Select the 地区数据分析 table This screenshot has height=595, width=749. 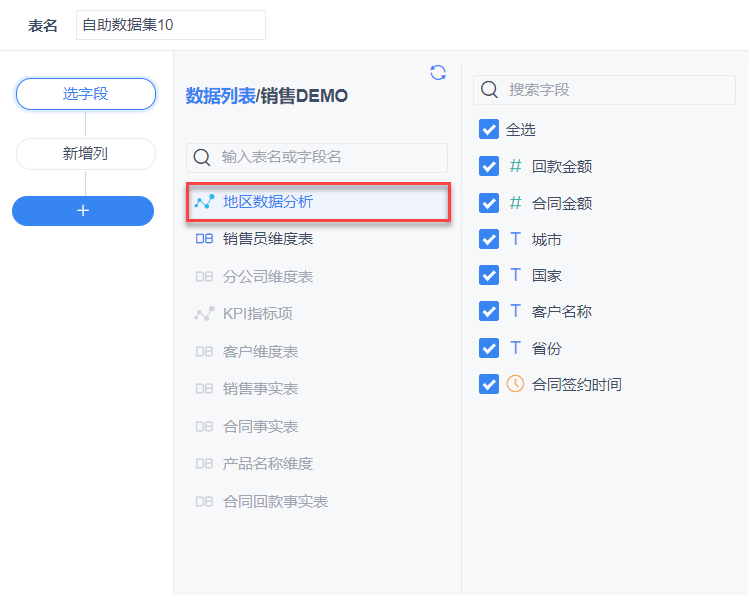[268, 202]
